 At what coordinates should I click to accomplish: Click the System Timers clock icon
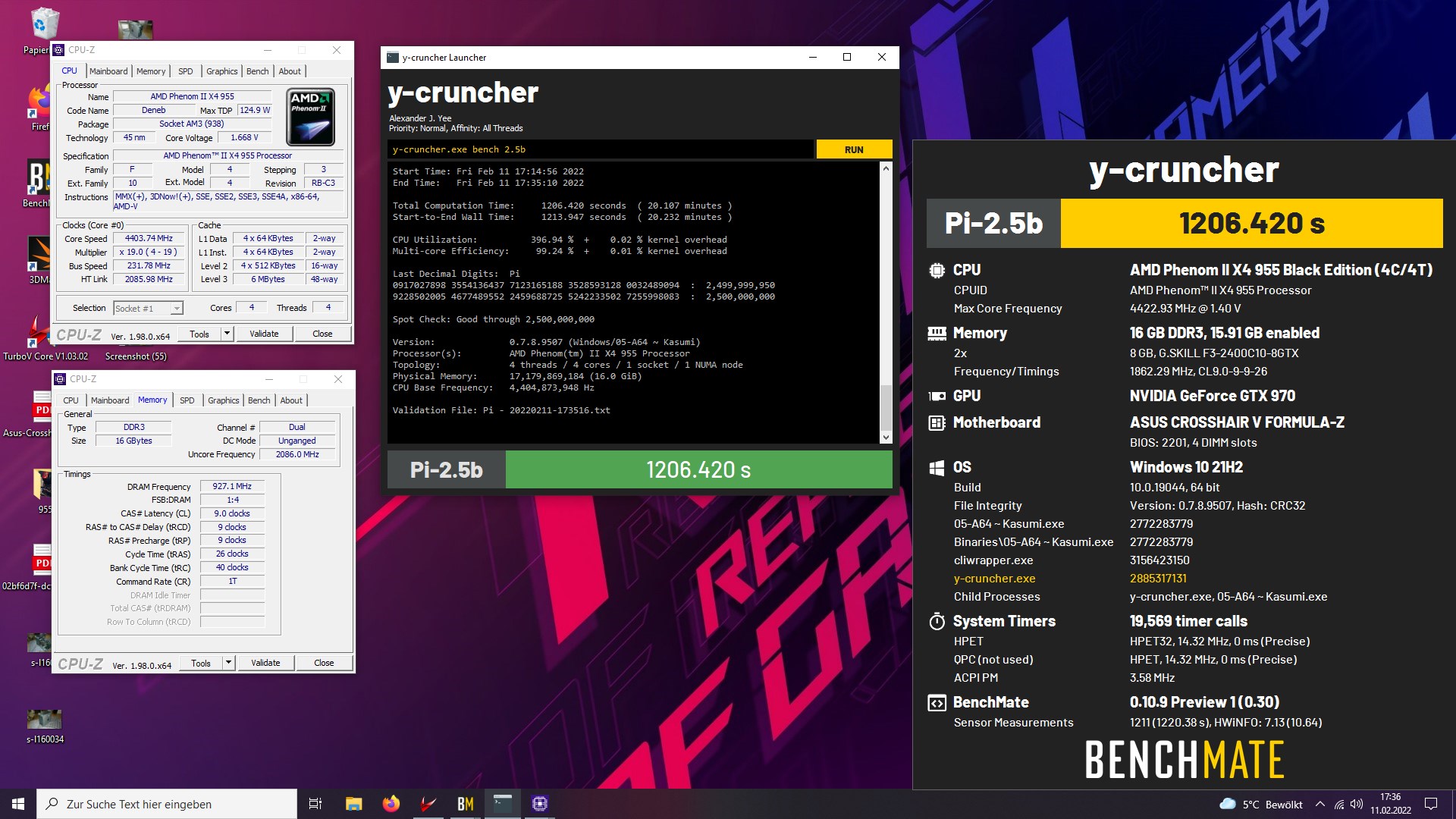[937, 622]
